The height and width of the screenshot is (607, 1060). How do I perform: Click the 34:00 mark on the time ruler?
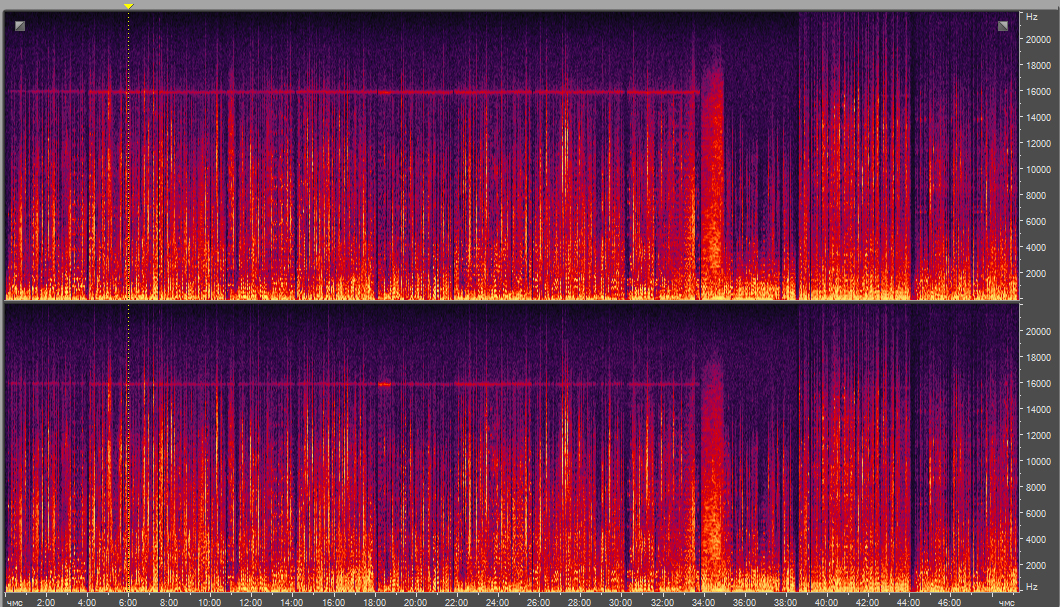pos(703,602)
